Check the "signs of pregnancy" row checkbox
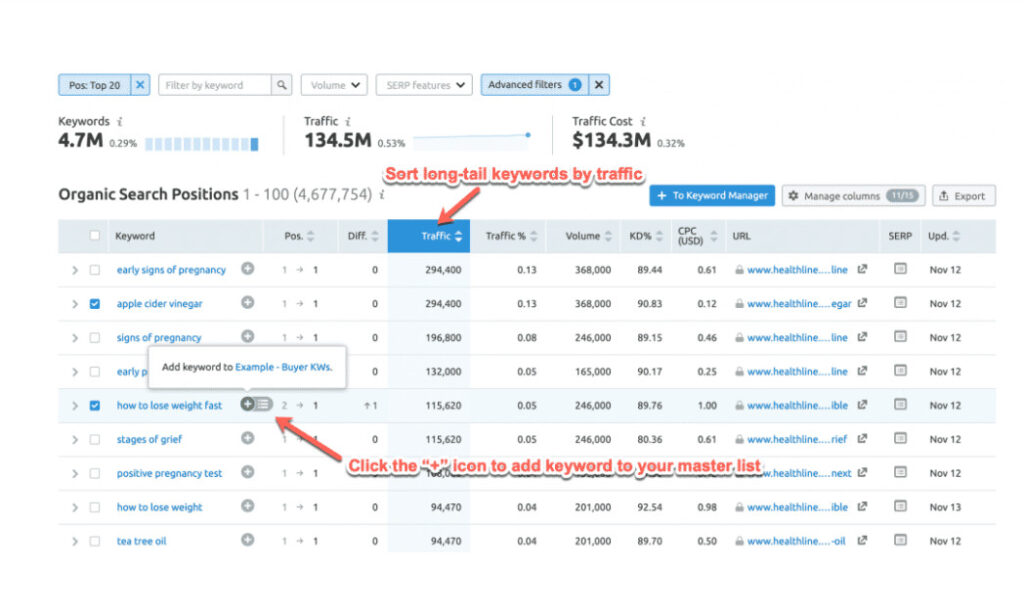The image size is (1024, 611). coord(95,338)
